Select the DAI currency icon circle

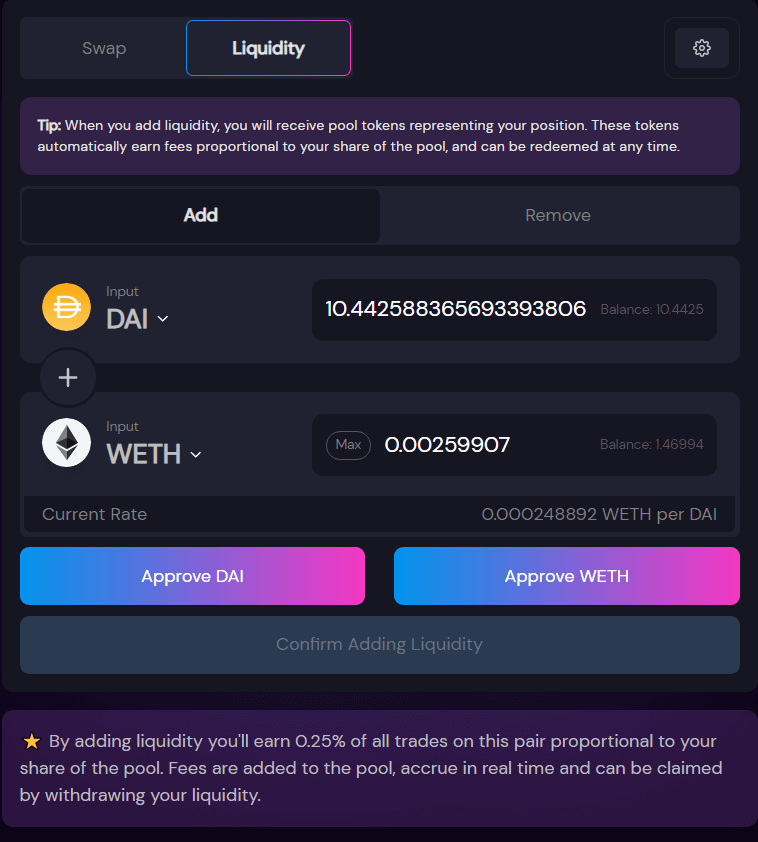coord(66,307)
